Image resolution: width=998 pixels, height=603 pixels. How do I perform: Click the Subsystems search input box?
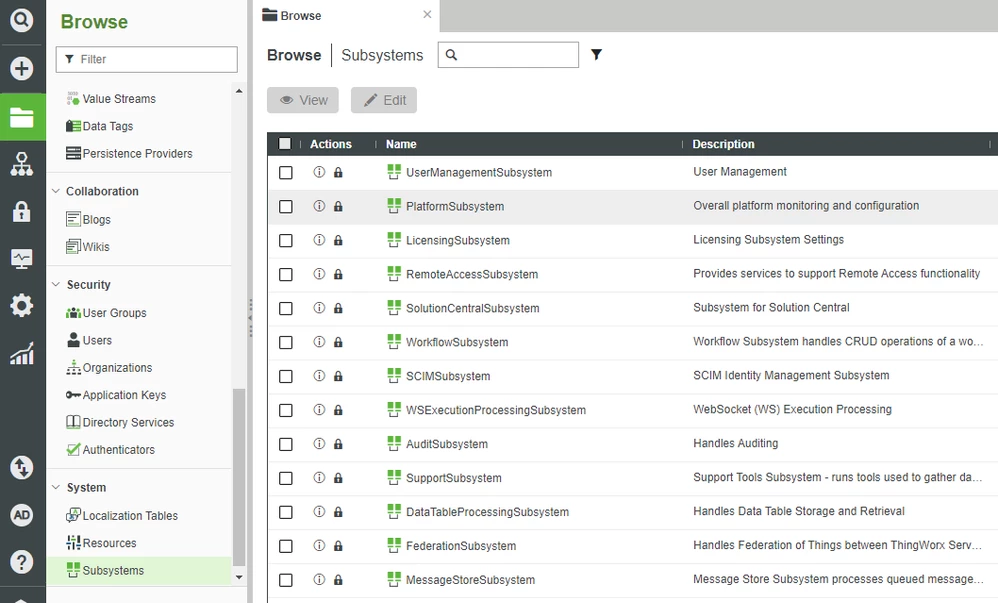point(509,55)
